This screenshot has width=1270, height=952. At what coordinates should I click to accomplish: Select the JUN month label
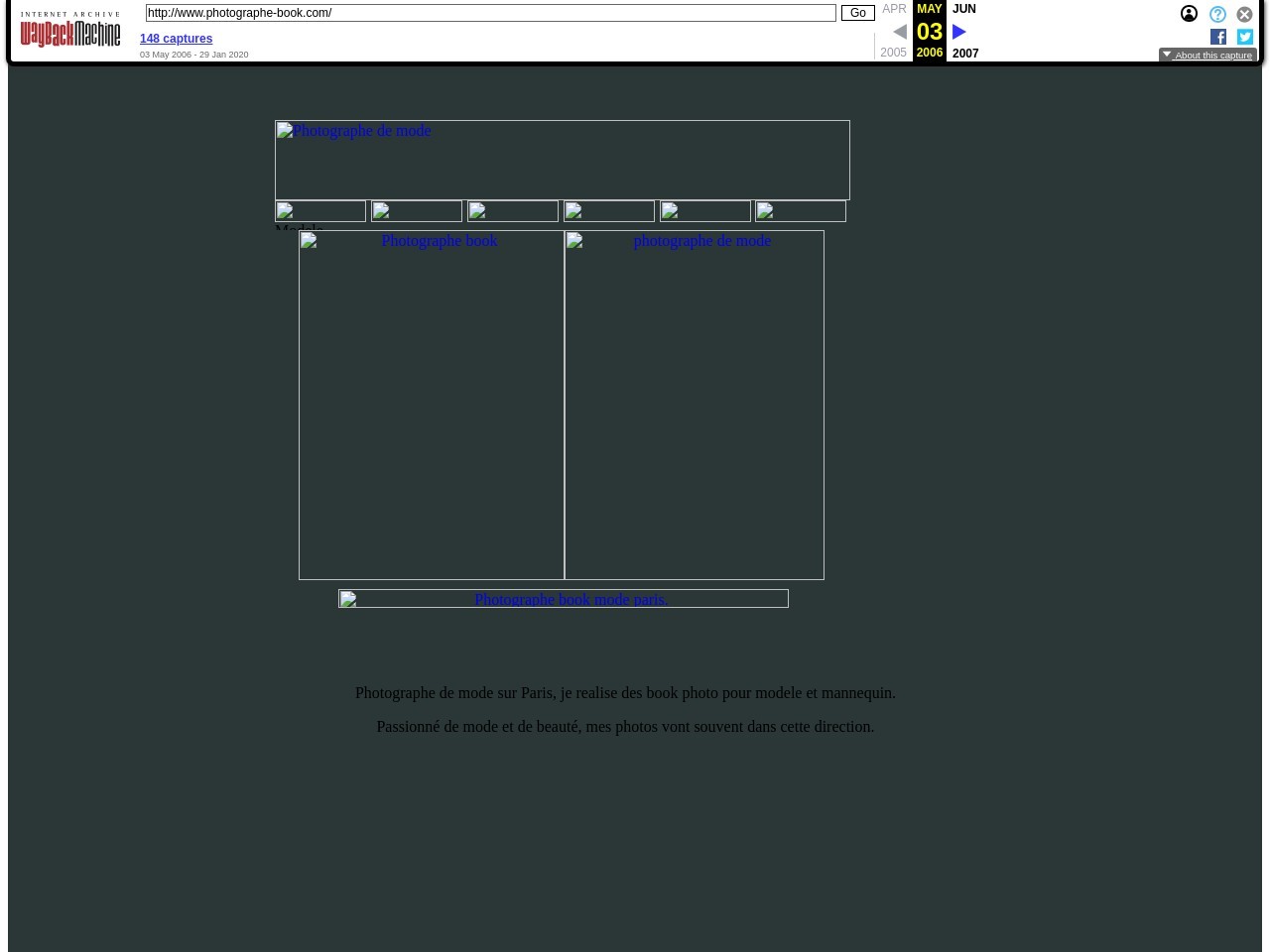pyautogui.click(x=963, y=9)
